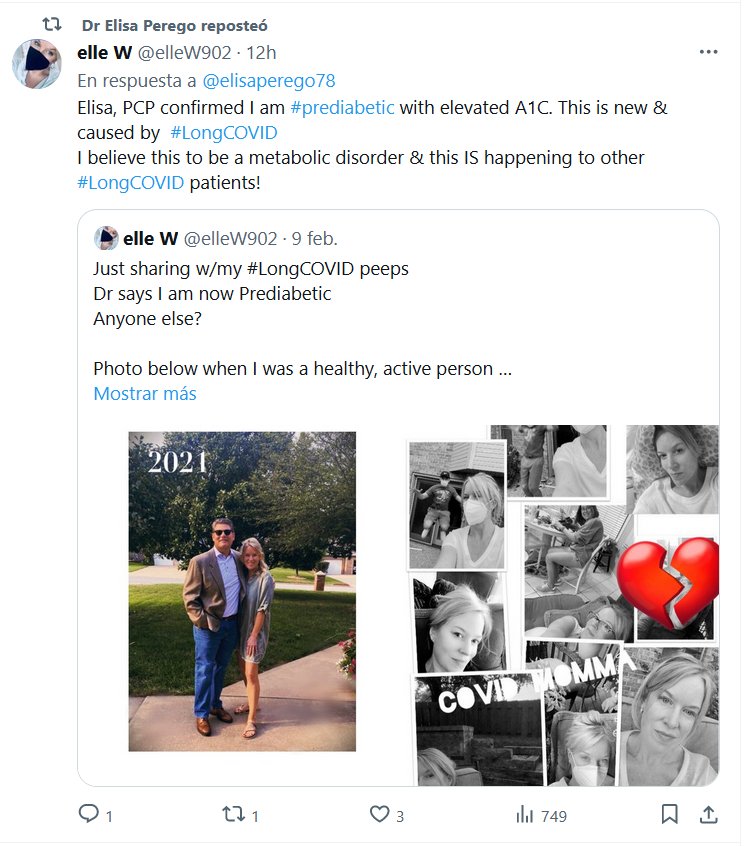The image size is (746, 846).
Task: Click the reply comment icon
Action: (x=89, y=815)
